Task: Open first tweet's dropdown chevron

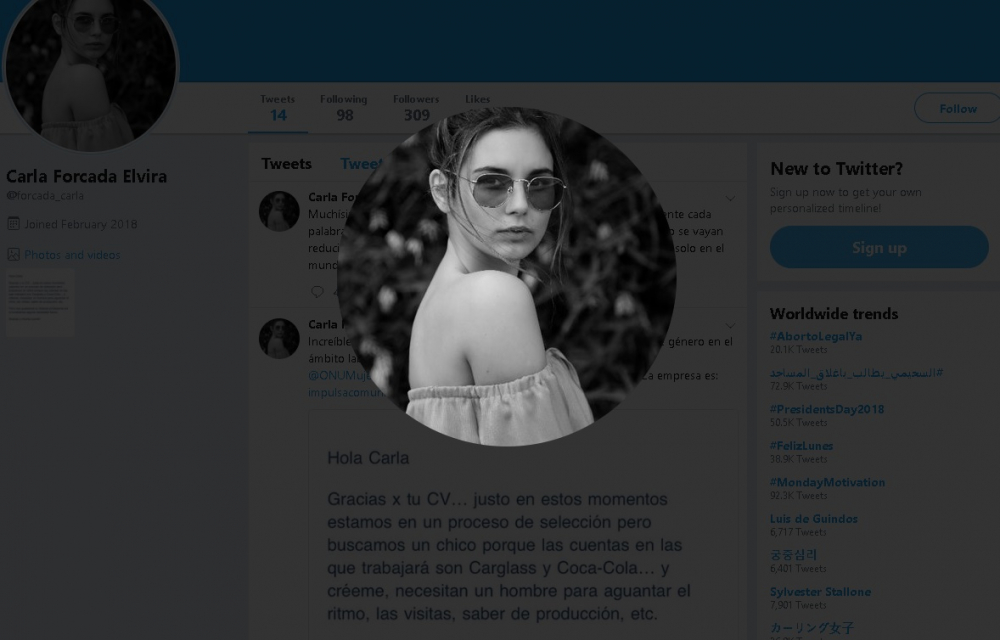Action: [x=730, y=198]
